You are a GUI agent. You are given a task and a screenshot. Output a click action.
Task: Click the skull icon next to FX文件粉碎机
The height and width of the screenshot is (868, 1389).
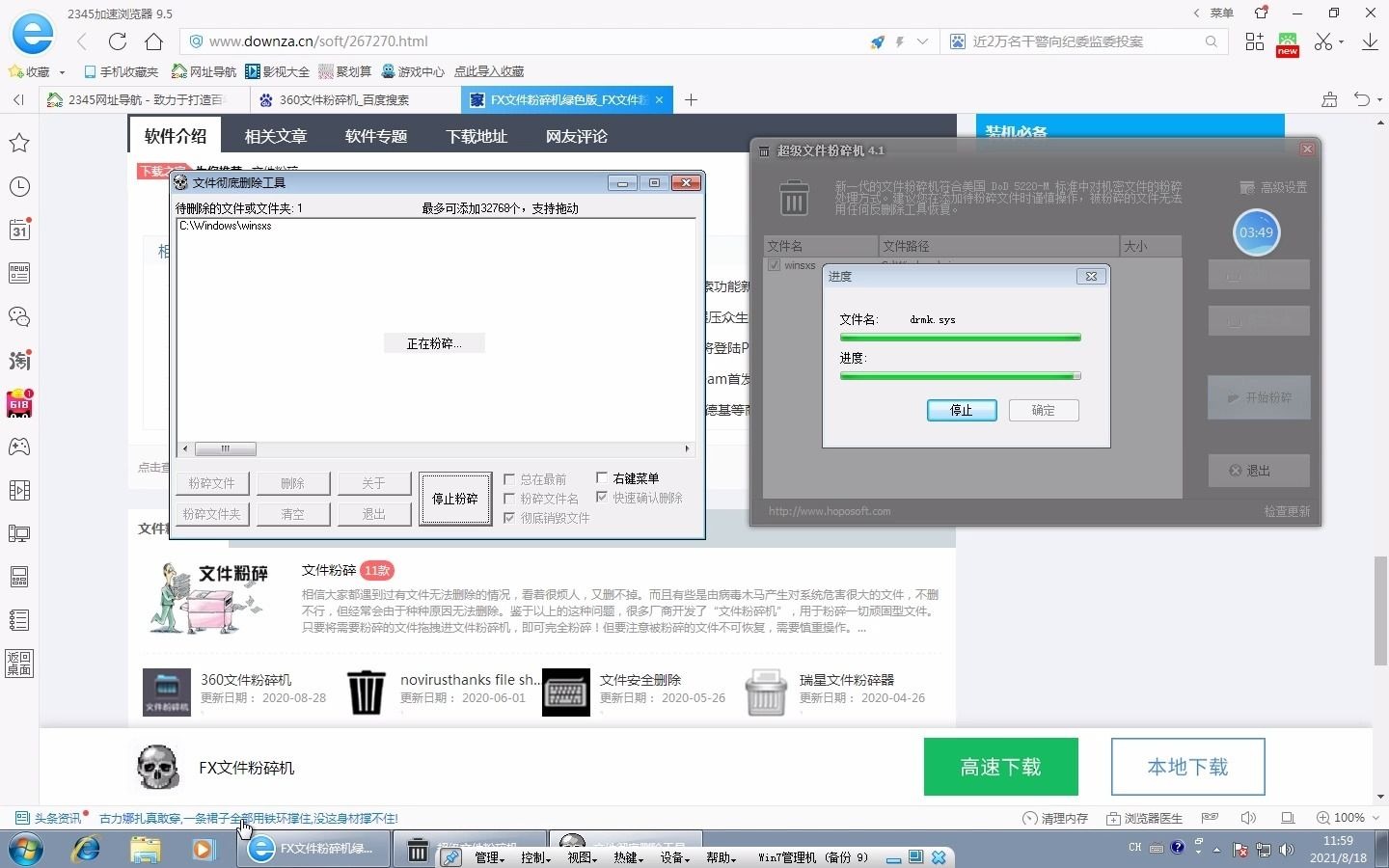(156, 768)
